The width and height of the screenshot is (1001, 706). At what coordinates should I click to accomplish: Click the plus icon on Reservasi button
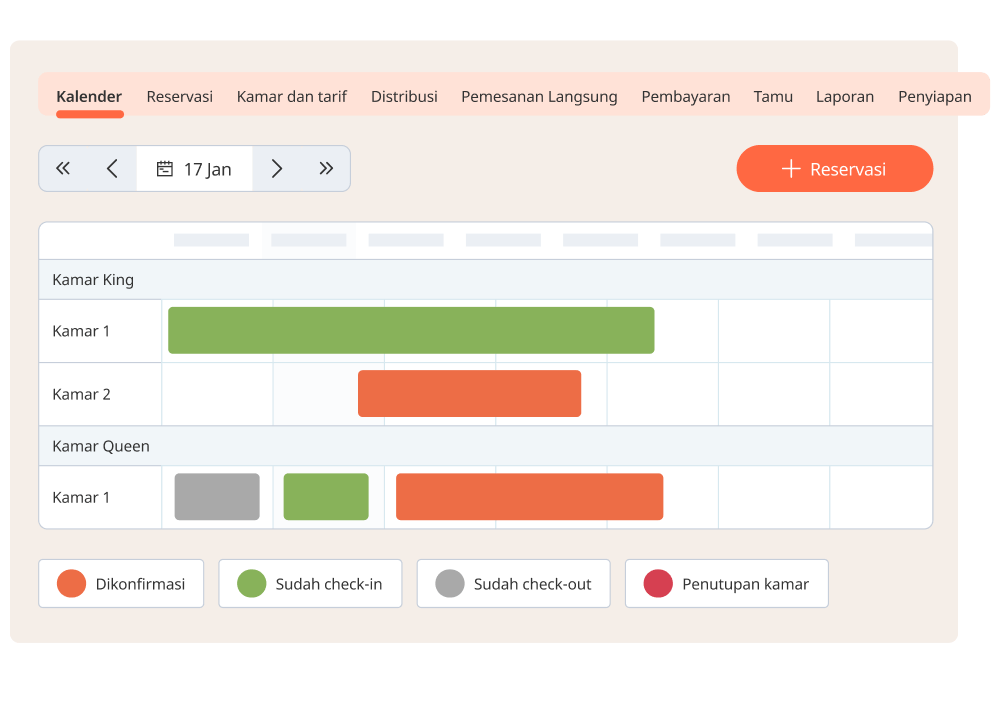point(791,169)
